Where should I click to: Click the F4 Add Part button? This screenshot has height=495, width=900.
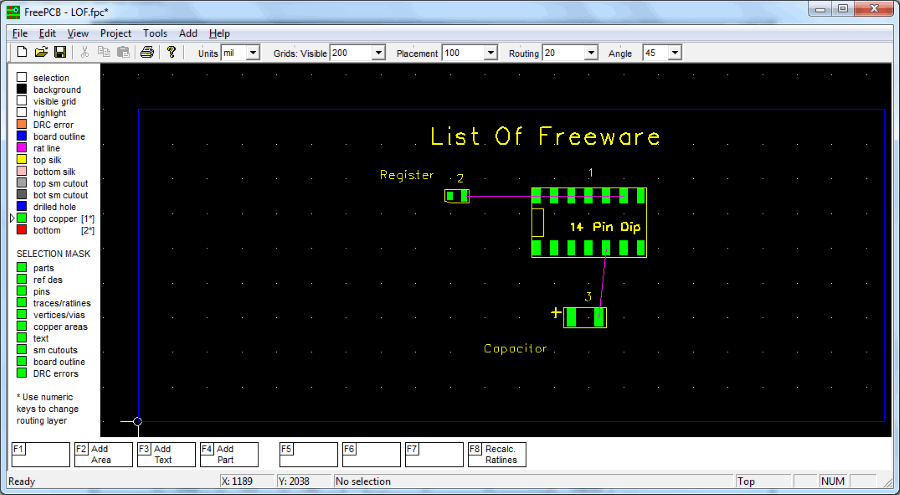[x=230, y=454]
